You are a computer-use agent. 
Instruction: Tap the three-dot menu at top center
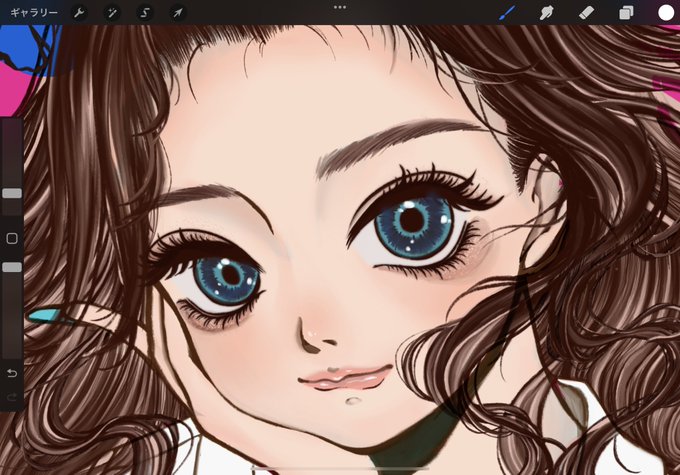(x=340, y=7)
